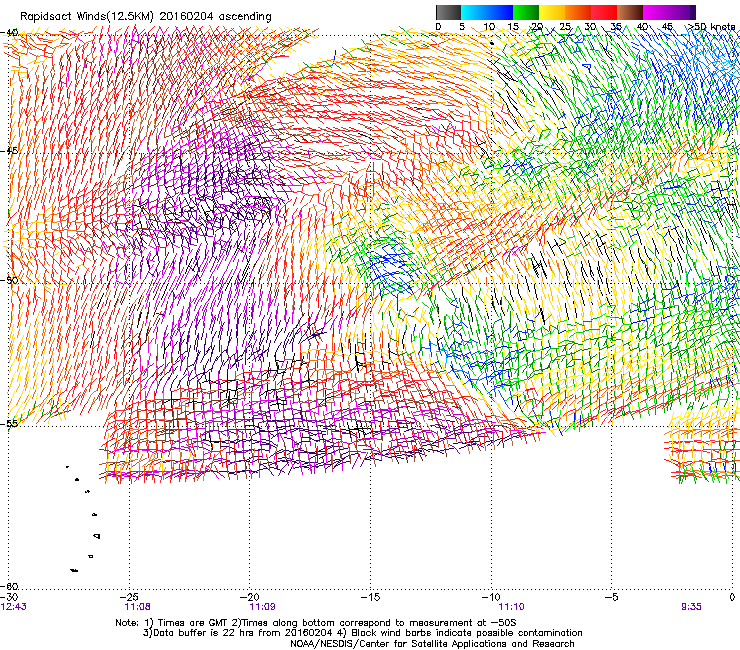The width and height of the screenshot is (740, 650).
Task: Click the 11:08 measurement time label
Action: pyautogui.click(x=138, y=607)
